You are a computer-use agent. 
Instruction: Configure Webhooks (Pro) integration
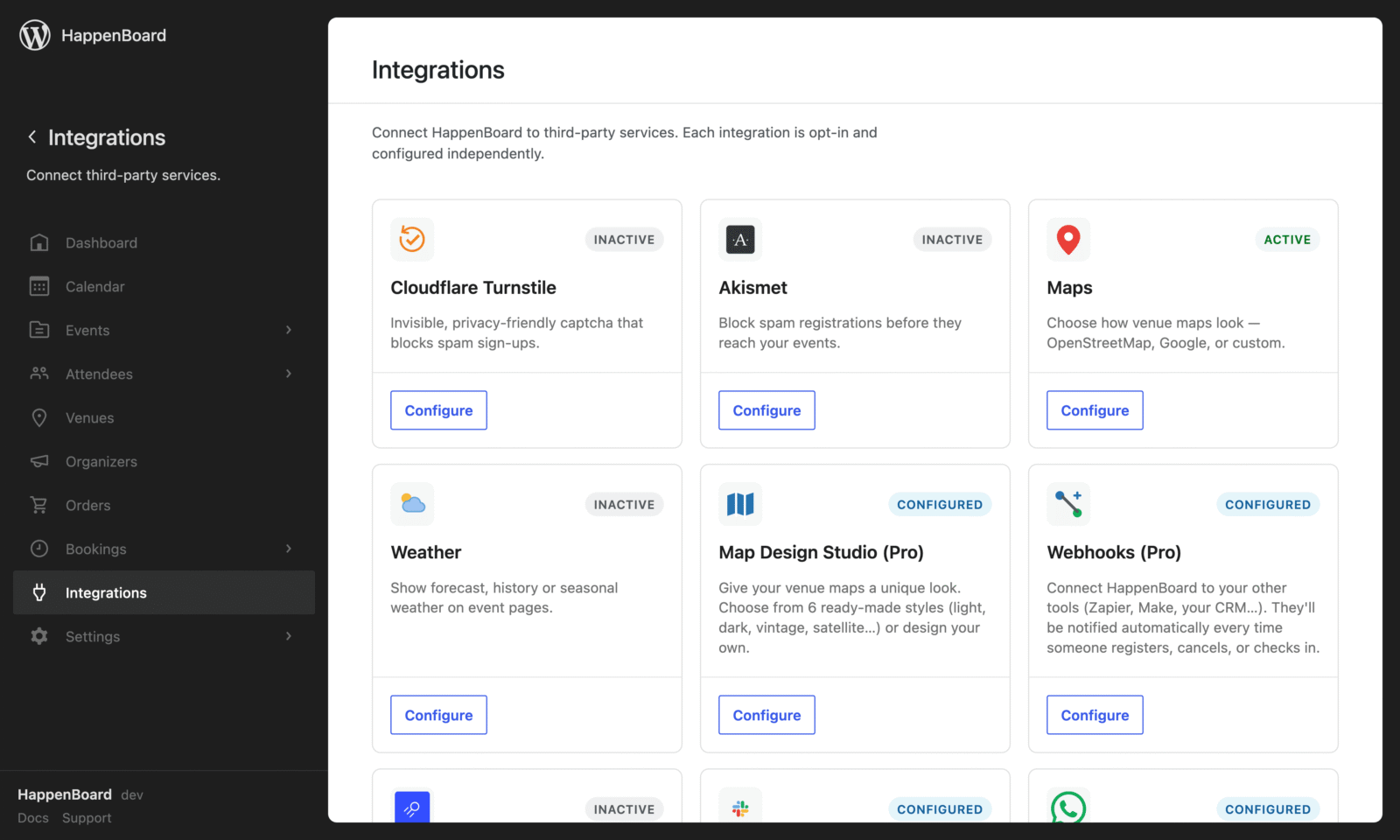click(x=1095, y=715)
